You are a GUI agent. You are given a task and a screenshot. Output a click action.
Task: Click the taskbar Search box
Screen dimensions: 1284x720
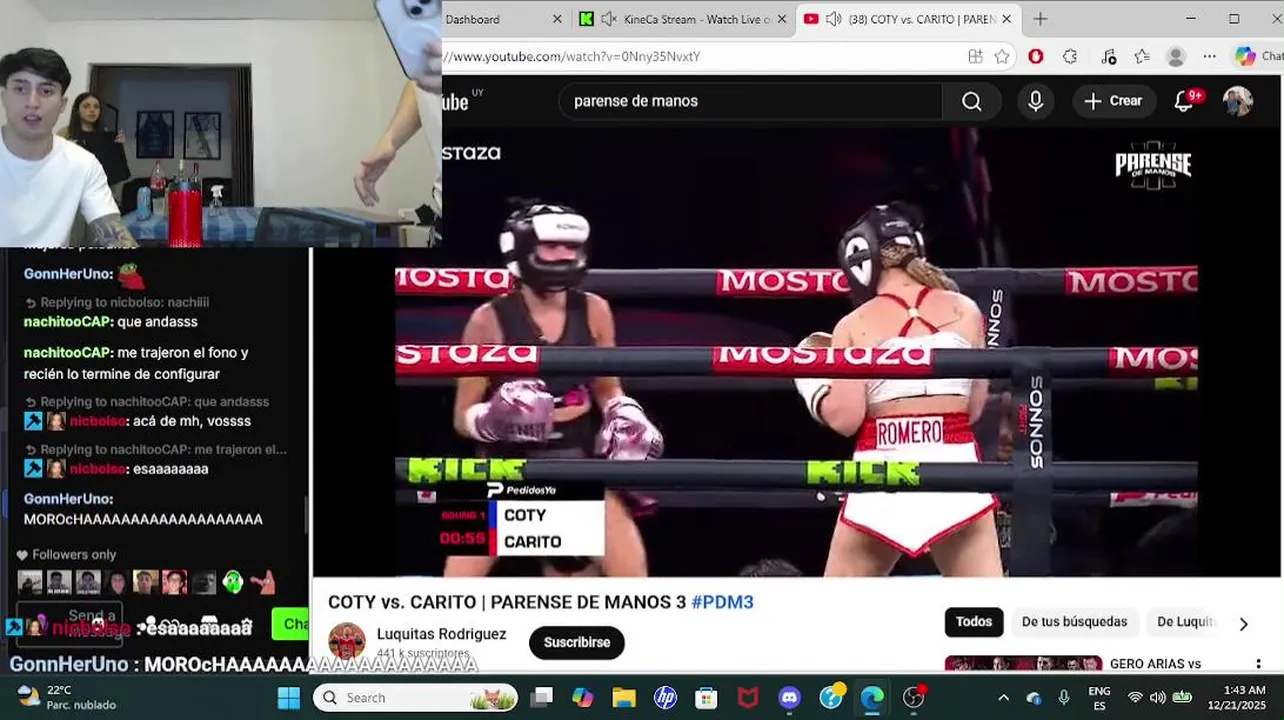[416, 697]
